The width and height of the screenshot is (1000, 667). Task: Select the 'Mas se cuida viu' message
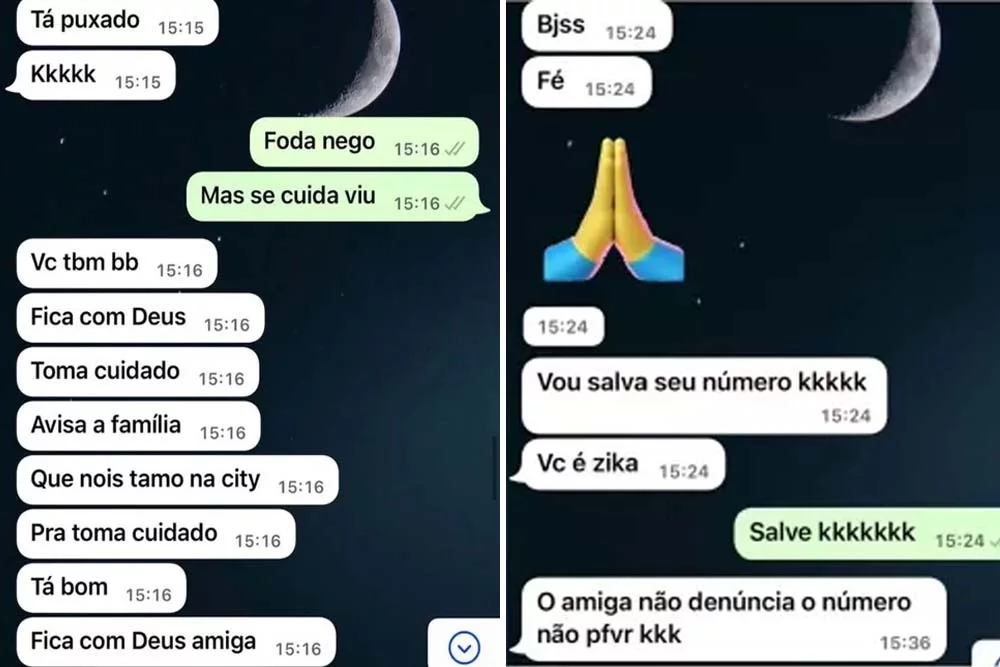[335, 196]
